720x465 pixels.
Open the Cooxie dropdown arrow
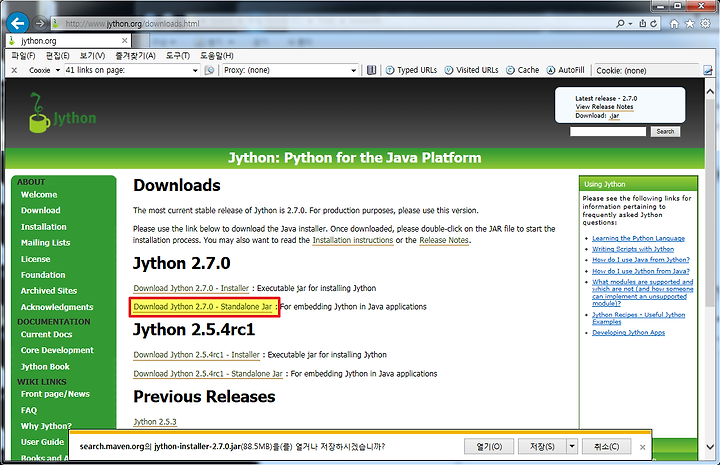point(58,70)
